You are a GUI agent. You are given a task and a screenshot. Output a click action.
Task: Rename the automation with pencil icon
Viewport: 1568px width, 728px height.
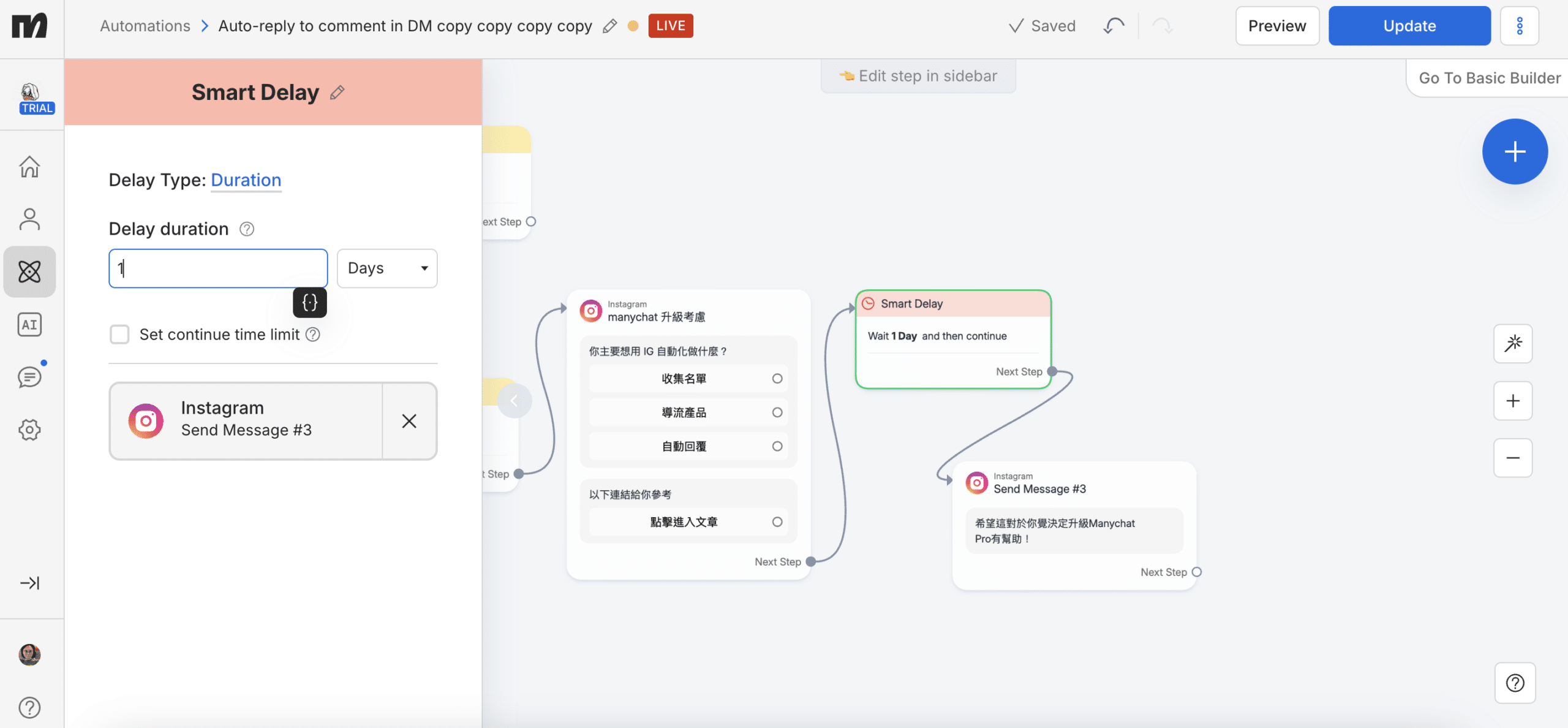click(609, 26)
